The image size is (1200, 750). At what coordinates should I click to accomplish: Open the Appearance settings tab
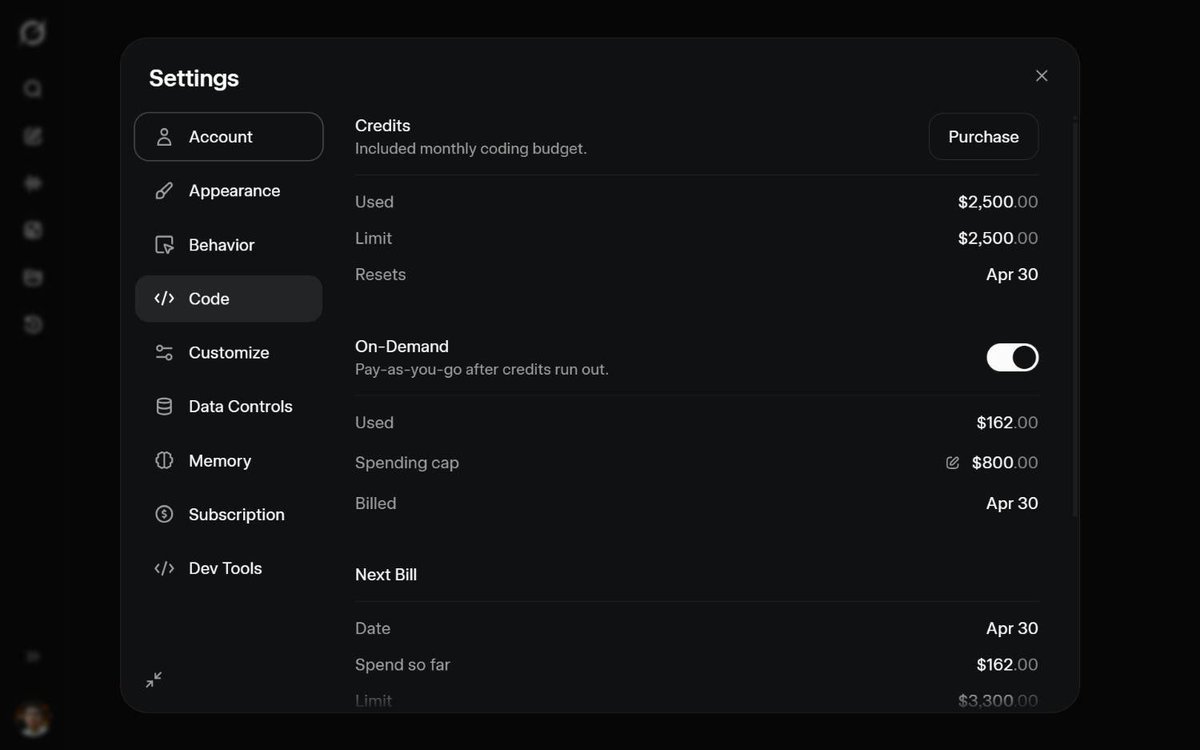coord(229,191)
